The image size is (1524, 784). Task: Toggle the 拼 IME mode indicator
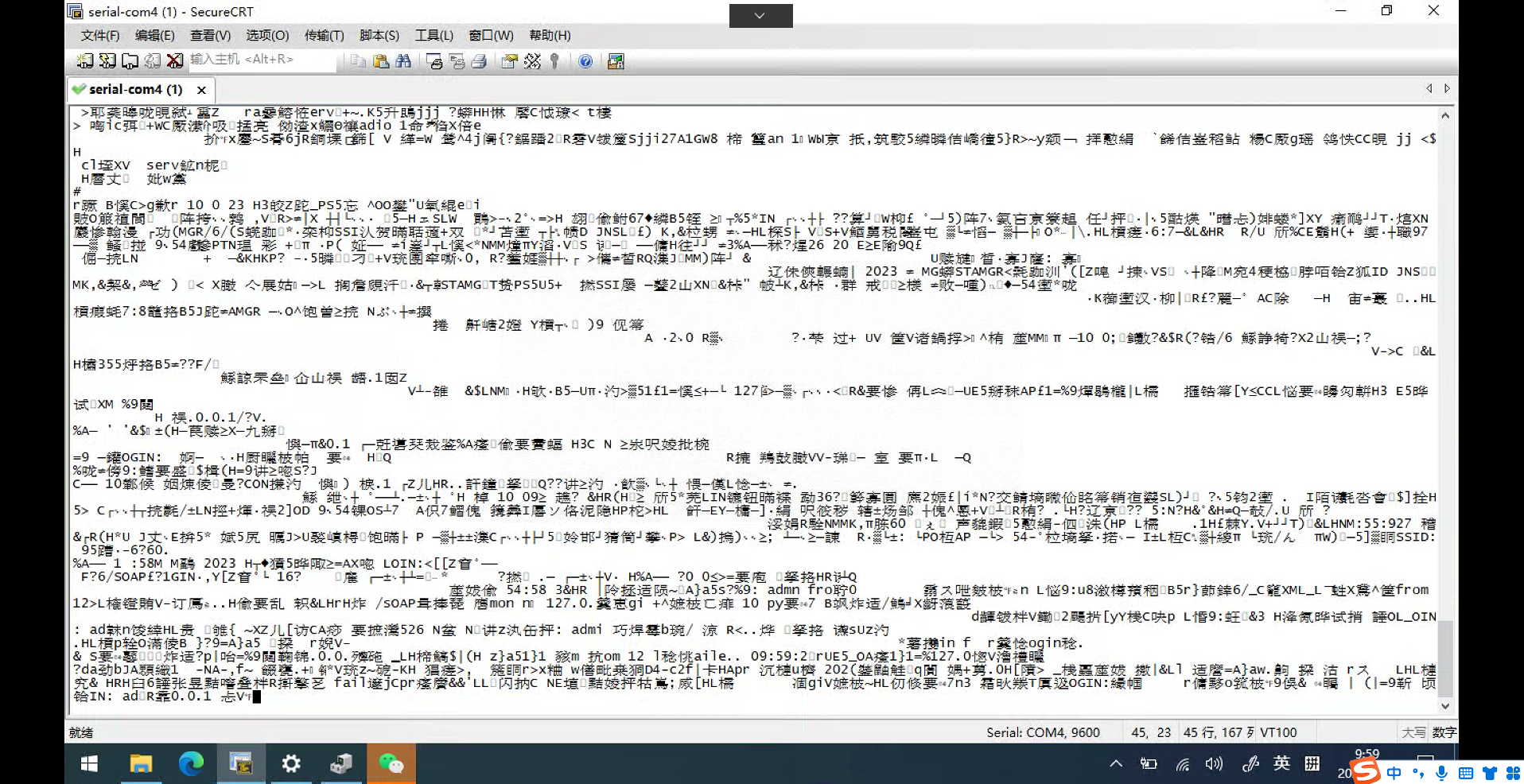click(x=1312, y=763)
